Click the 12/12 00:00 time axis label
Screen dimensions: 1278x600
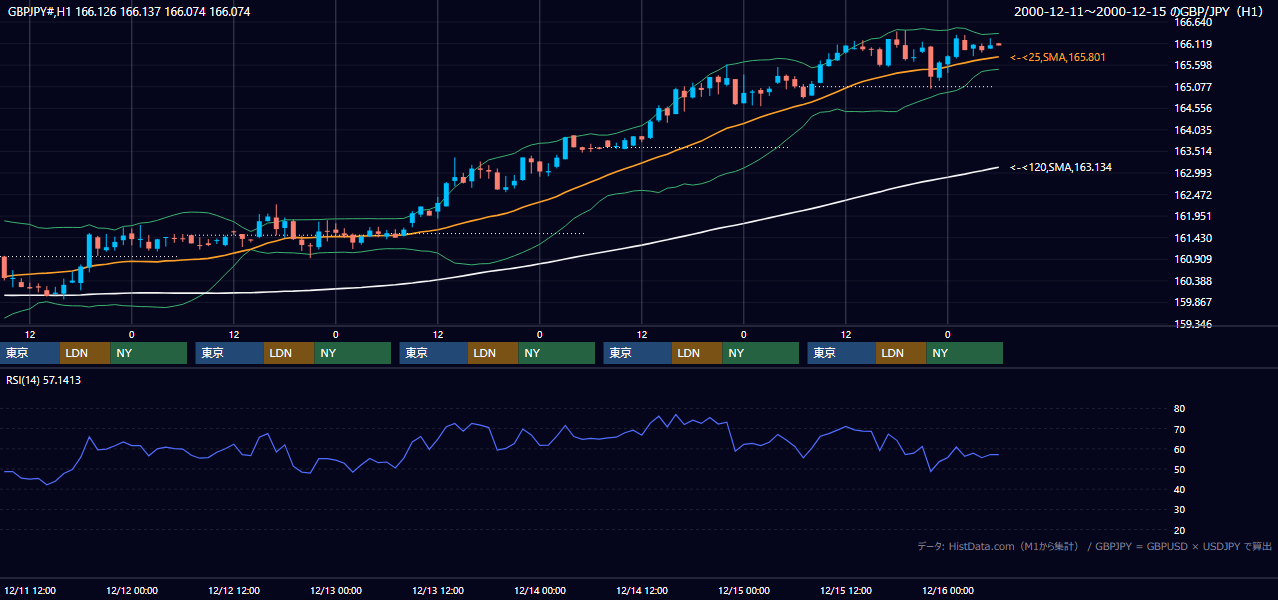pos(132,590)
